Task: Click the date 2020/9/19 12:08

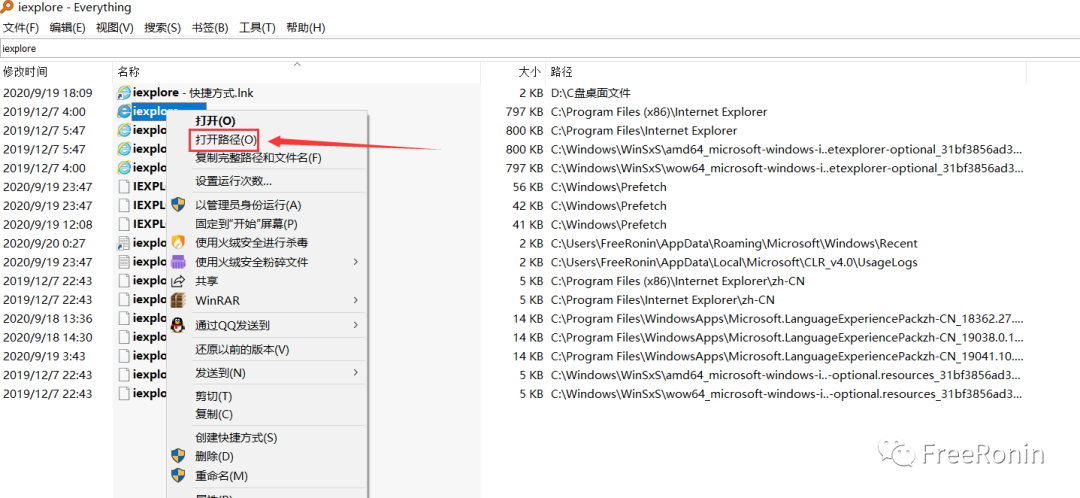Action: [48, 225]
